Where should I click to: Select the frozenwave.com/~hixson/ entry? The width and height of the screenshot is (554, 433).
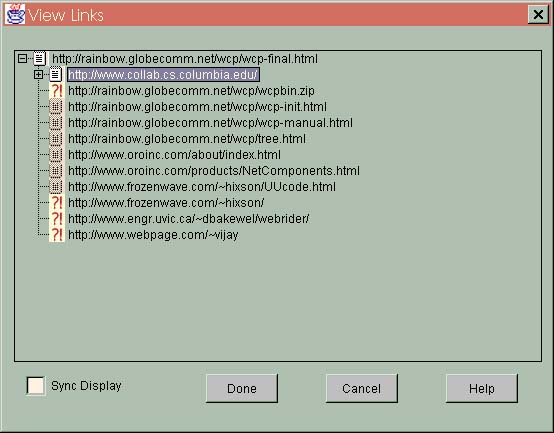166,203
